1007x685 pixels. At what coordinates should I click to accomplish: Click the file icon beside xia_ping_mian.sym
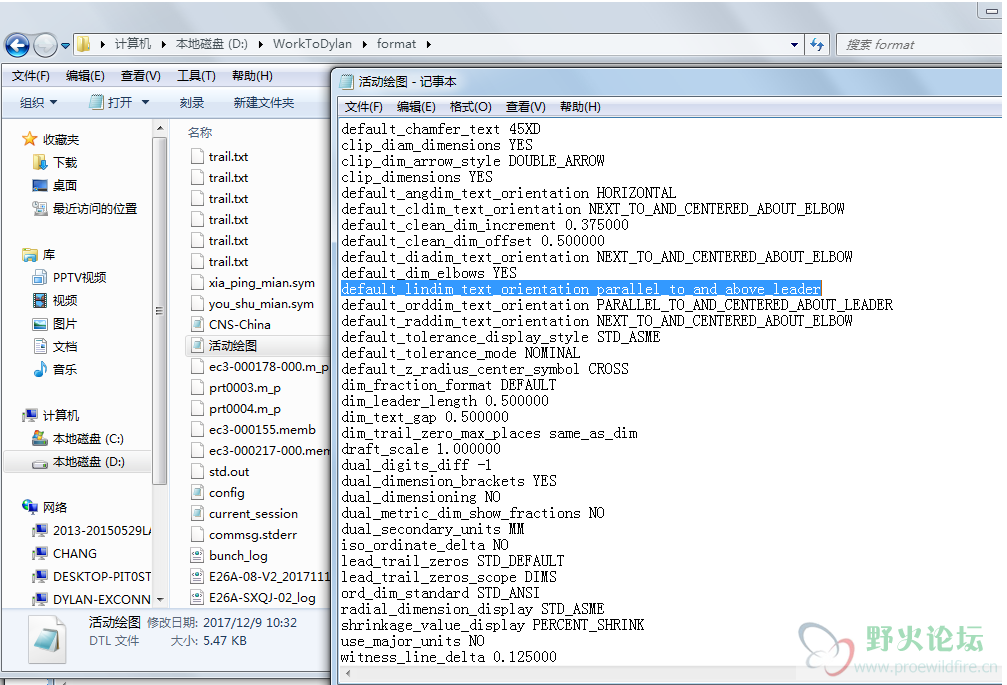pyautogui.click(x=197, y=282)
